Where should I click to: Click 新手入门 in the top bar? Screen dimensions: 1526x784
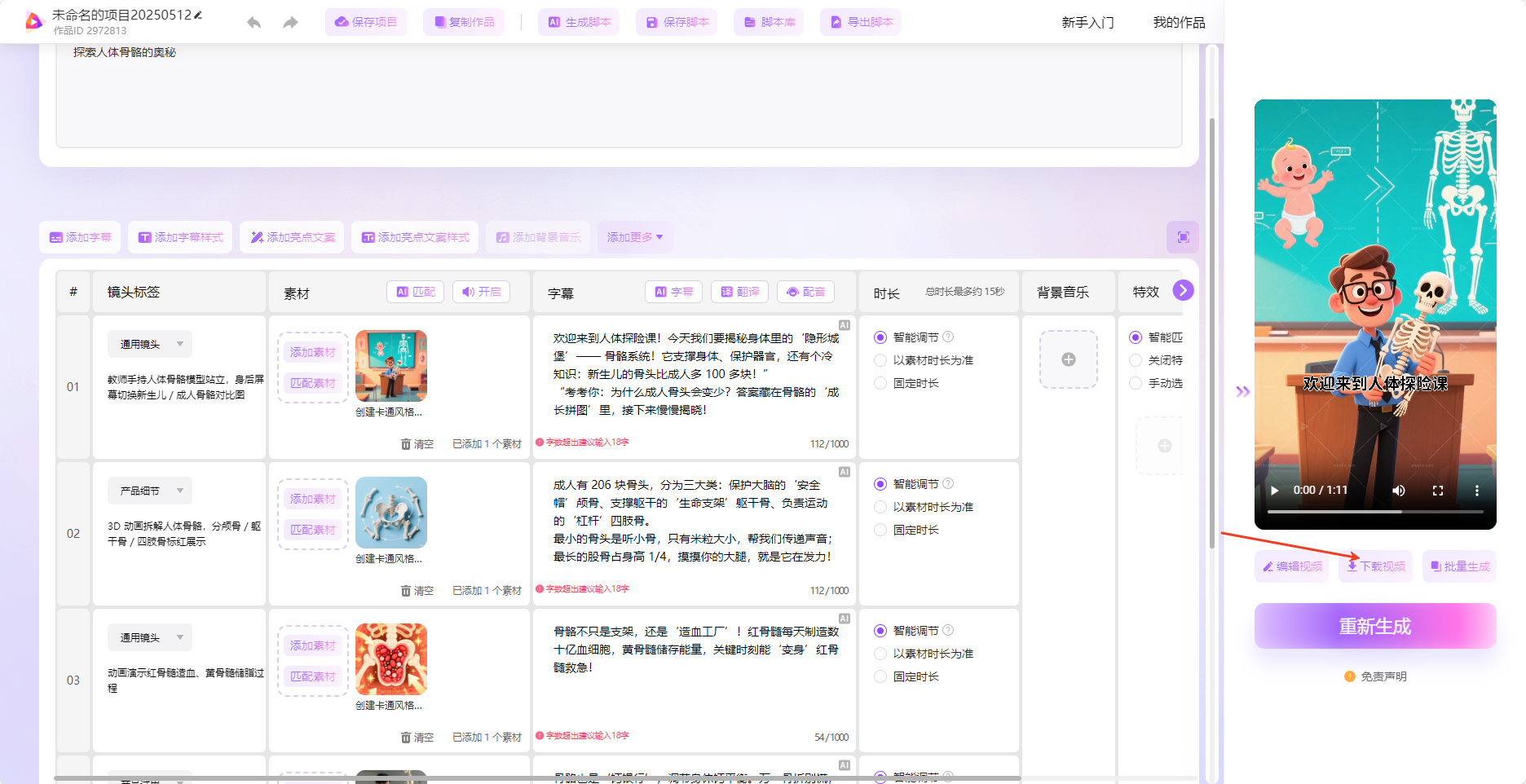click(x=1087, y=22)
